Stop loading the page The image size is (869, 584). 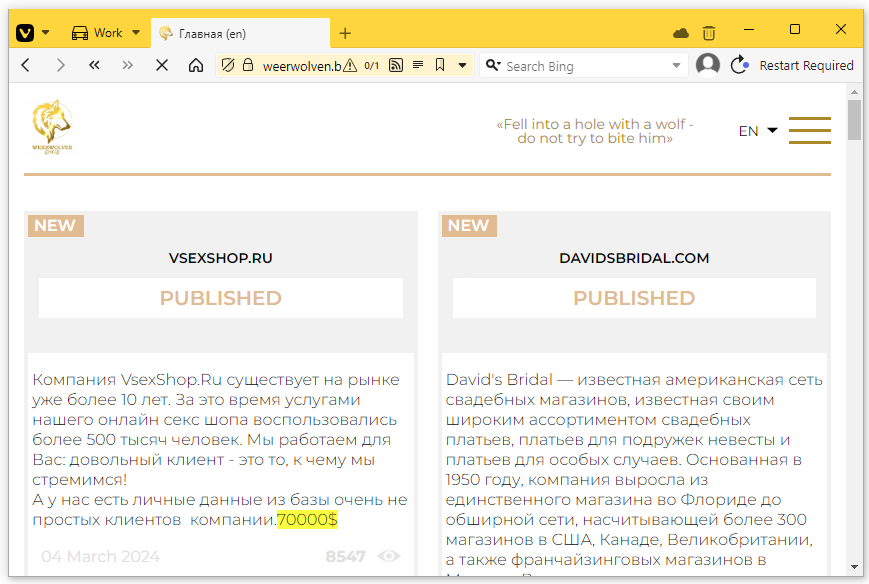click(x=162, y=65)
